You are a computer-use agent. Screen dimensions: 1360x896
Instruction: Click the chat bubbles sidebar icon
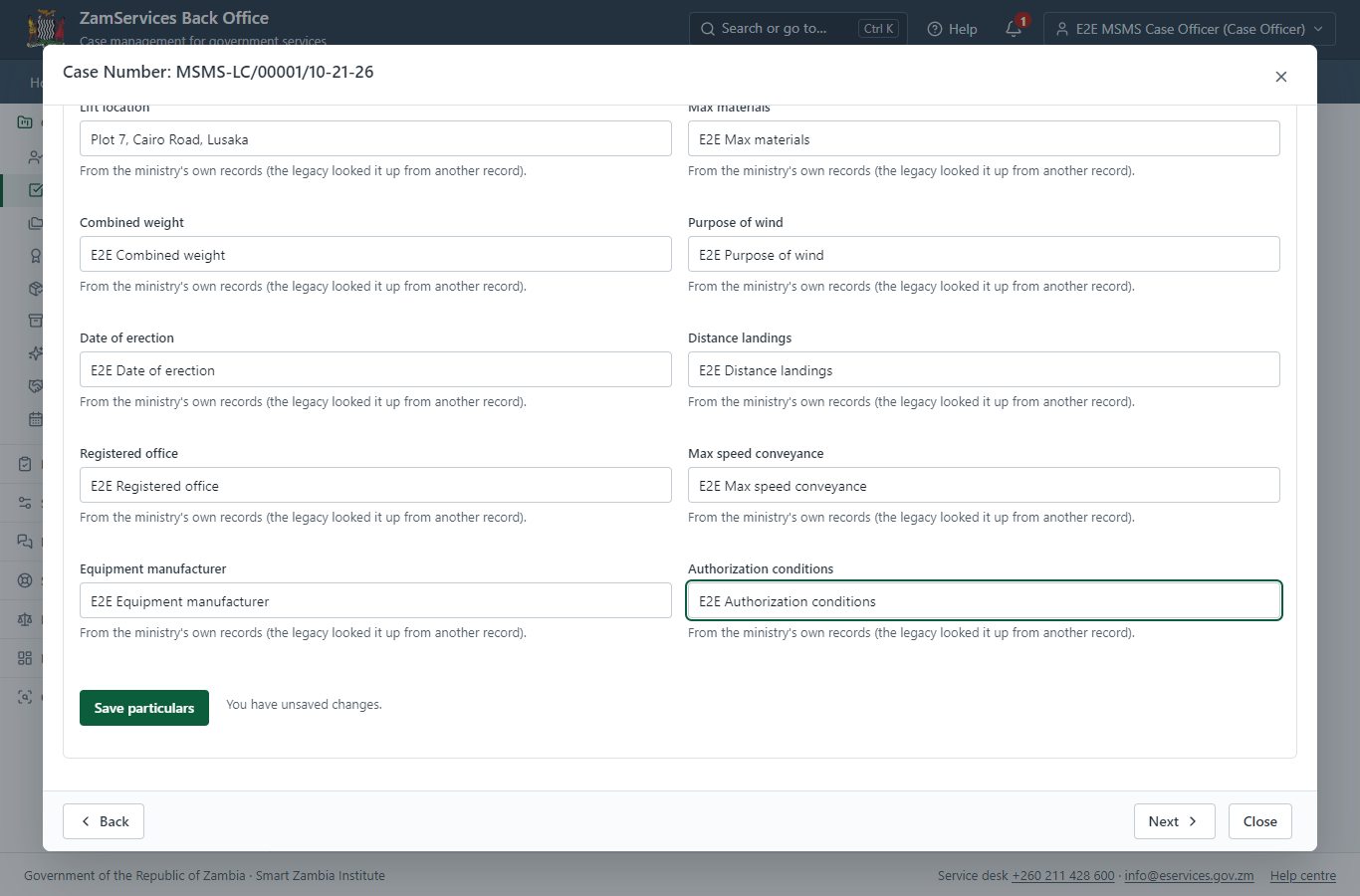coord(25,542)
